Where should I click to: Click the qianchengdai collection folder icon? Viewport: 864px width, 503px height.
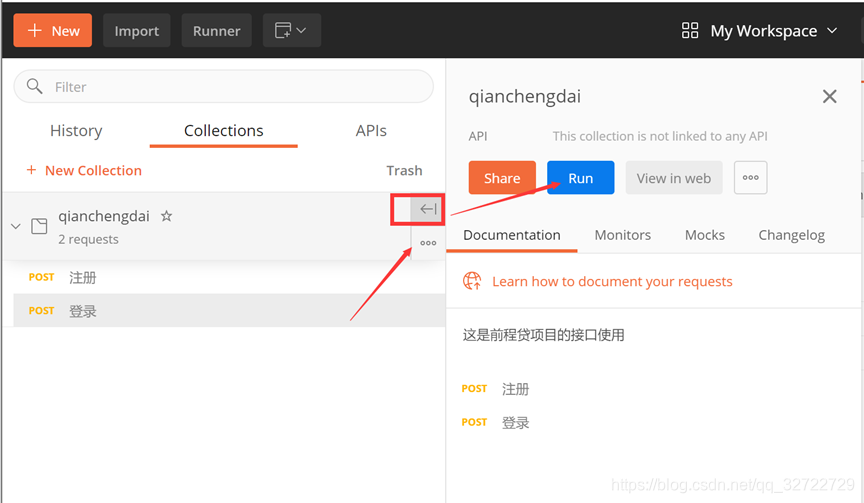[x=39, y=226]
